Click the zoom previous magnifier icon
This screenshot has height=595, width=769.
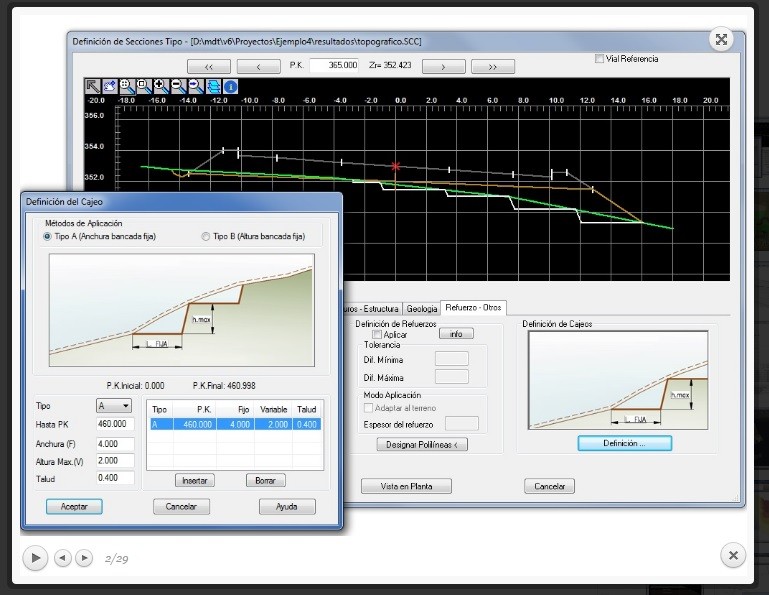click(x=194, y=87)
